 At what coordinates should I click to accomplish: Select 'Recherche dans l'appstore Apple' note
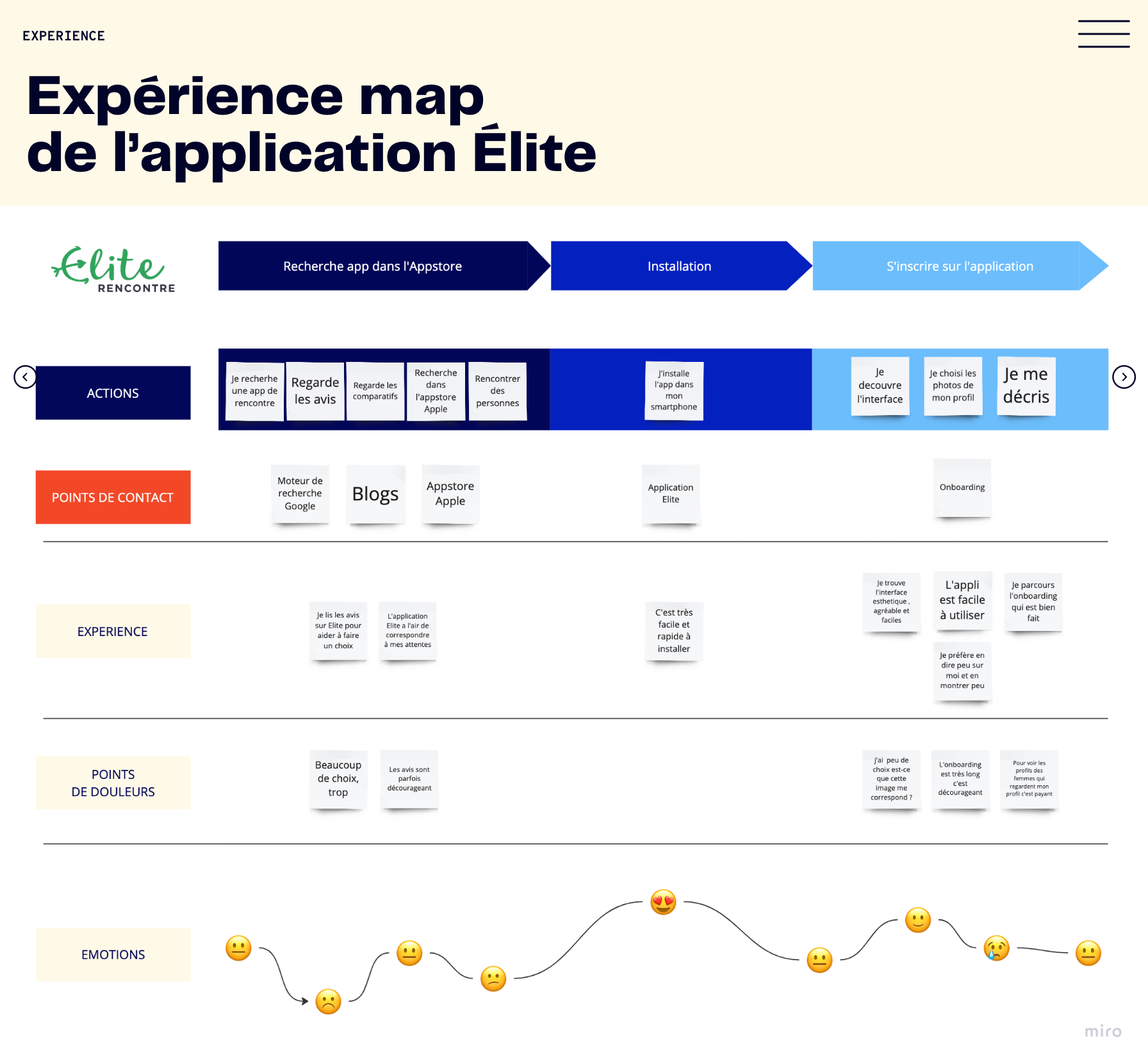436,391
